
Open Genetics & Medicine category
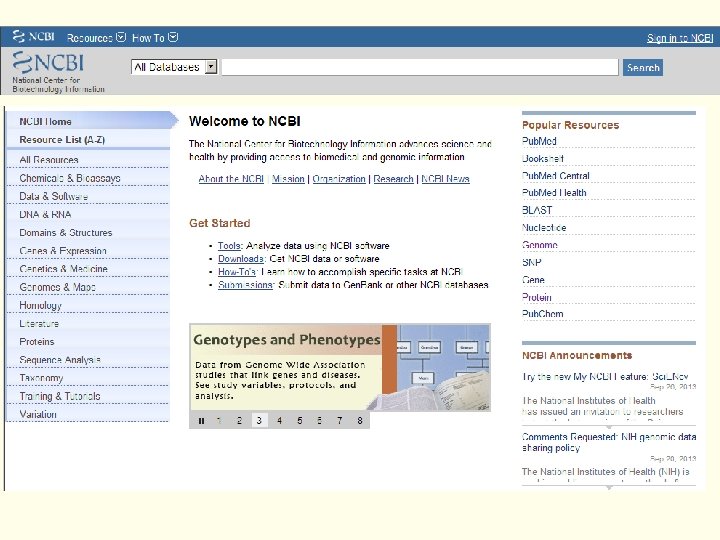coord(63,269)
